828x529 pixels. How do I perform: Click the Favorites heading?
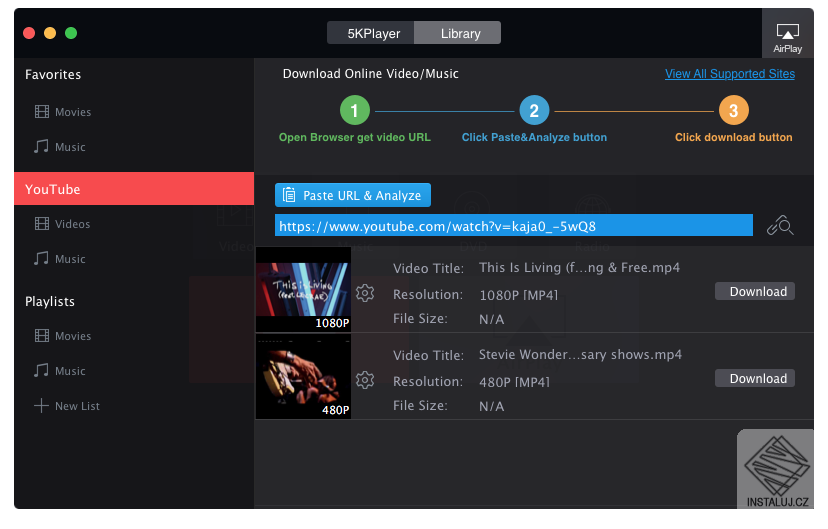coord(53,74)
